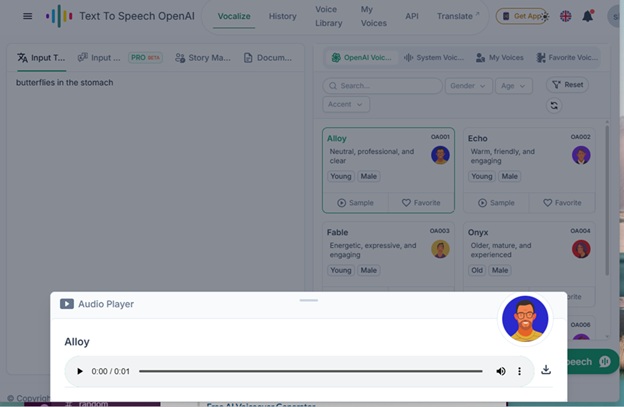This screenshot has width=624, height=407.
Task: Open the notifications bell
Action: [588, 16]
